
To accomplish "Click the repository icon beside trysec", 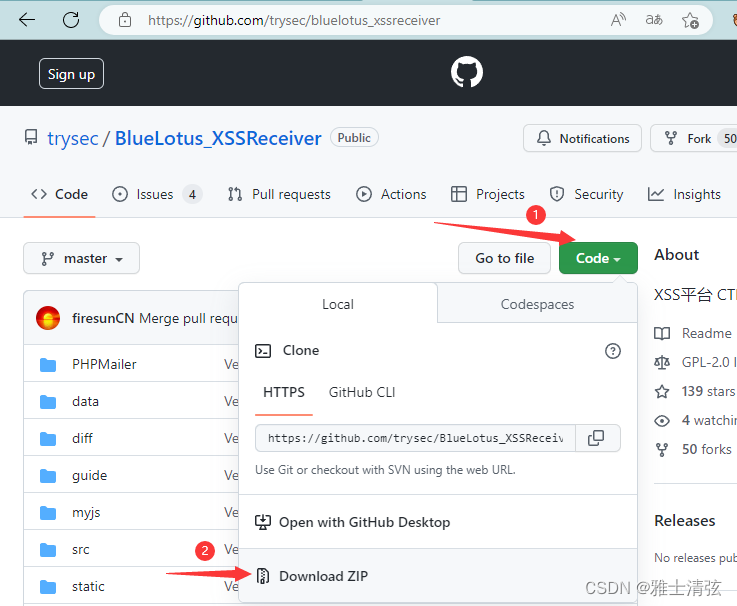I will click(x=31, y=137).
